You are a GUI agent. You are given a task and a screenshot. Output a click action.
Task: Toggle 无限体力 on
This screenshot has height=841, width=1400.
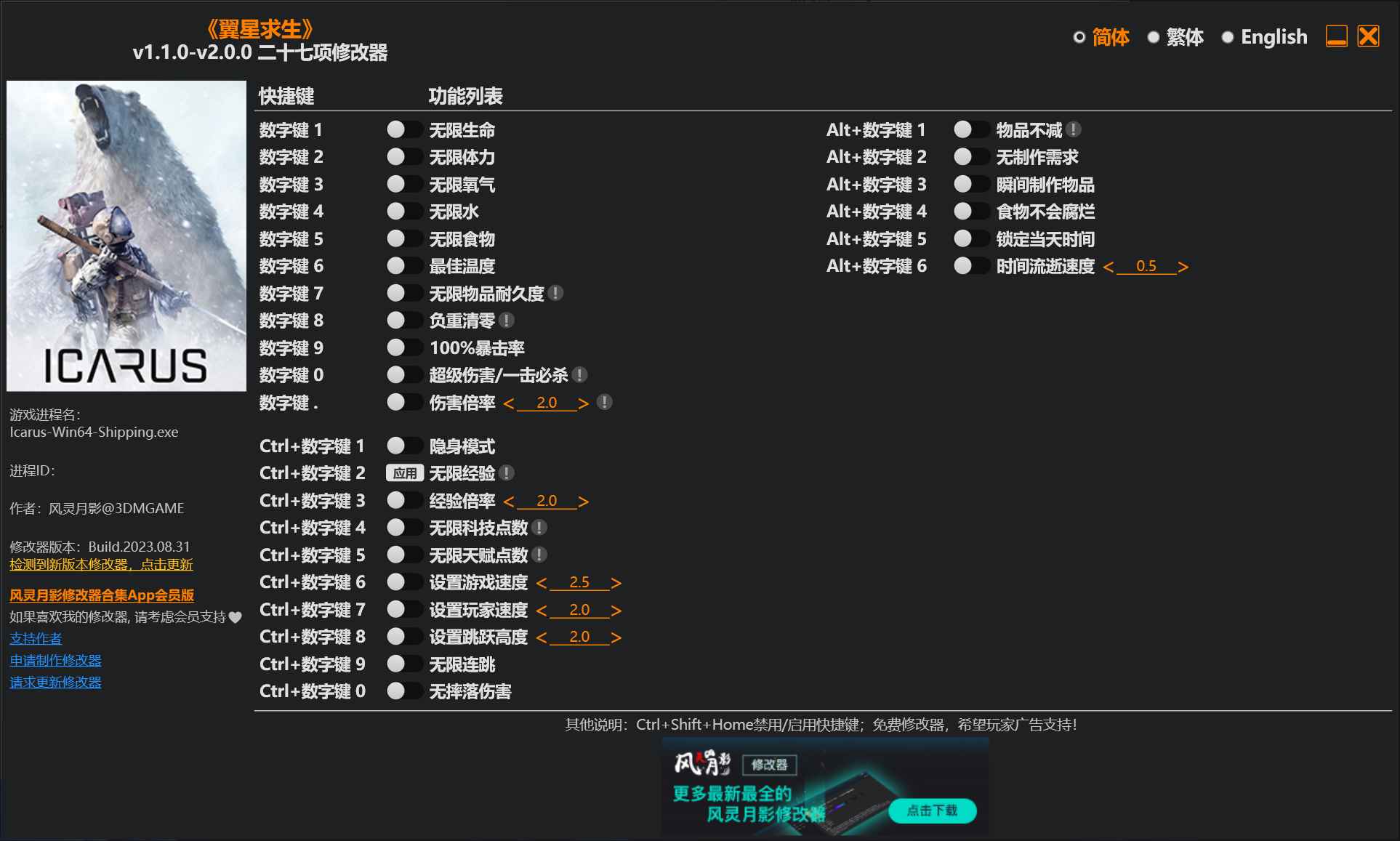405,157
